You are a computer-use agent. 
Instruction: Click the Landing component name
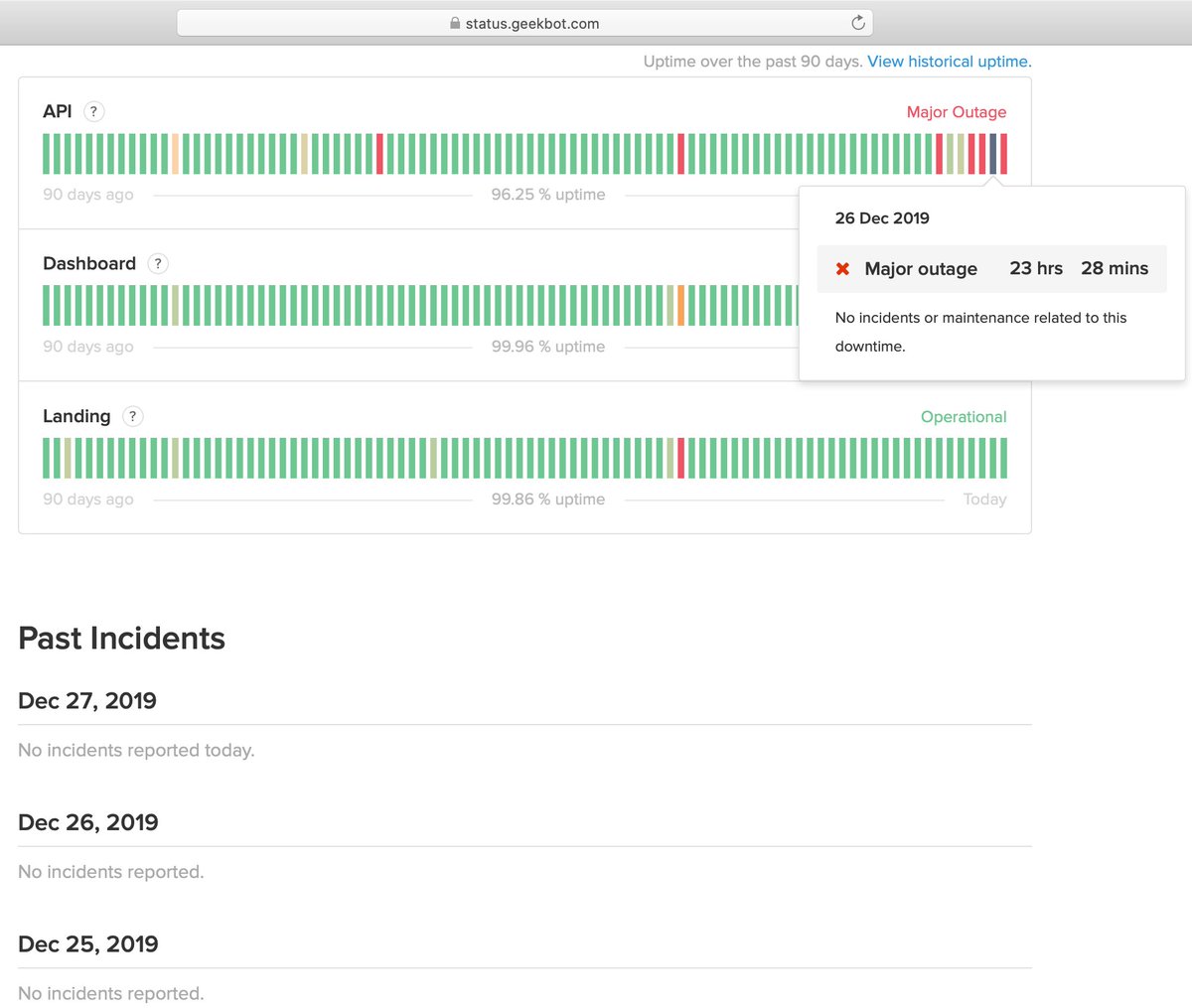click(76, 416)
